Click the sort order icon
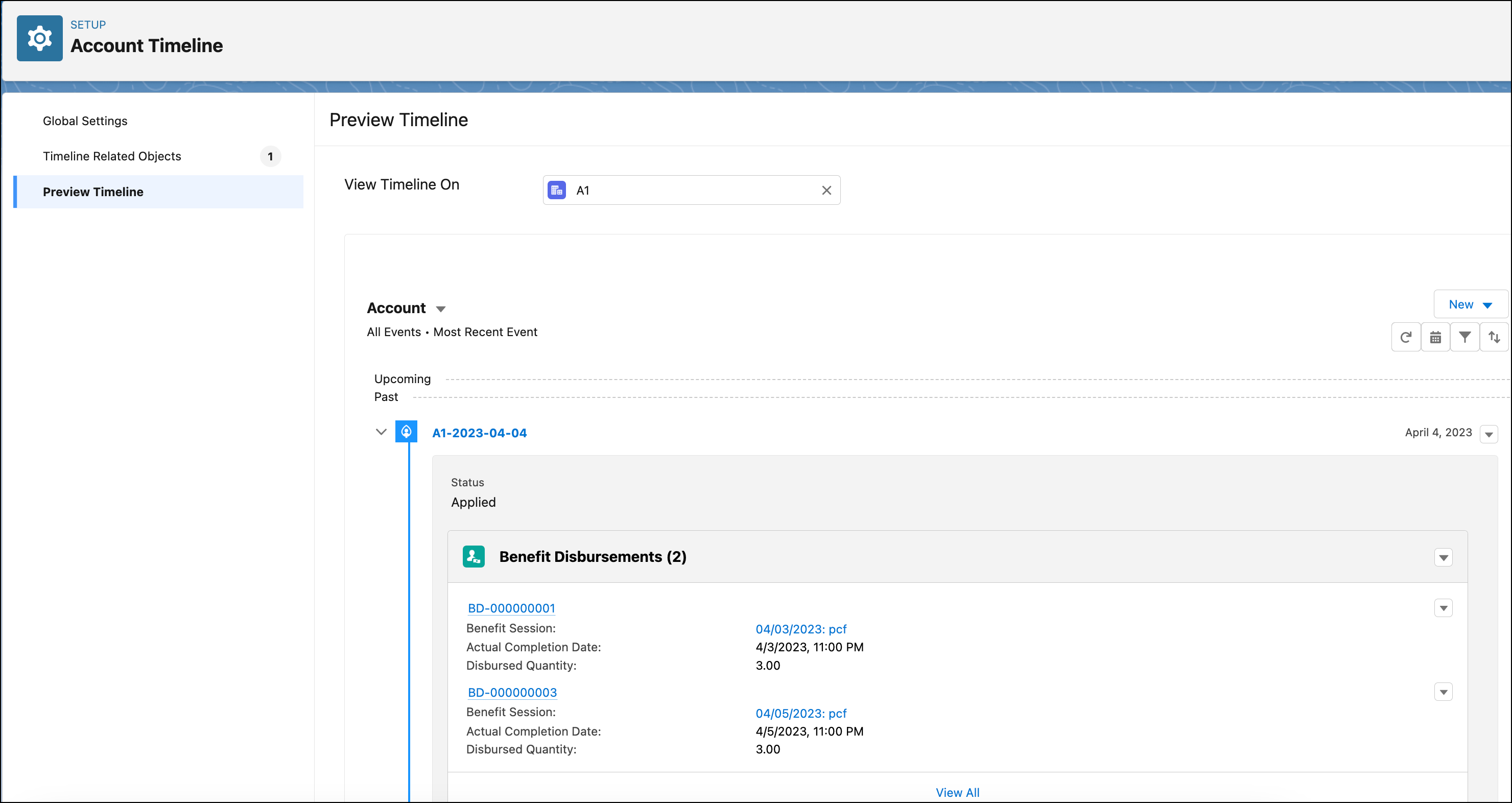Screen dimensions: 1512x803 pos(1495,337)
